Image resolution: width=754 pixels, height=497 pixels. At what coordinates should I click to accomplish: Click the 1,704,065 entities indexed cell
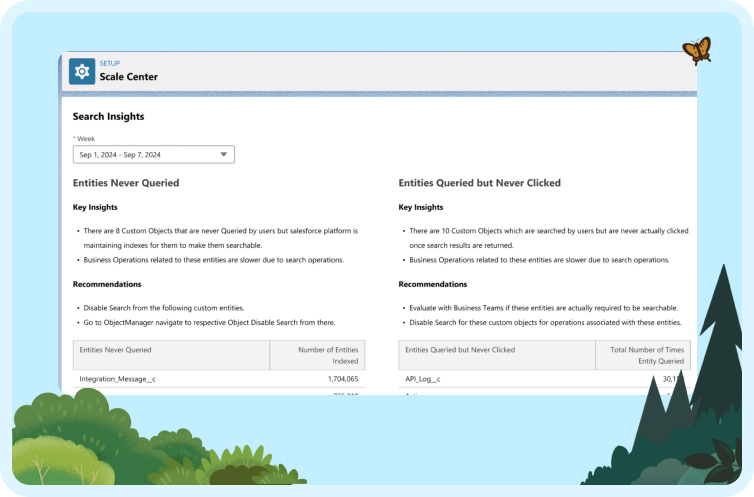point(343,379)
